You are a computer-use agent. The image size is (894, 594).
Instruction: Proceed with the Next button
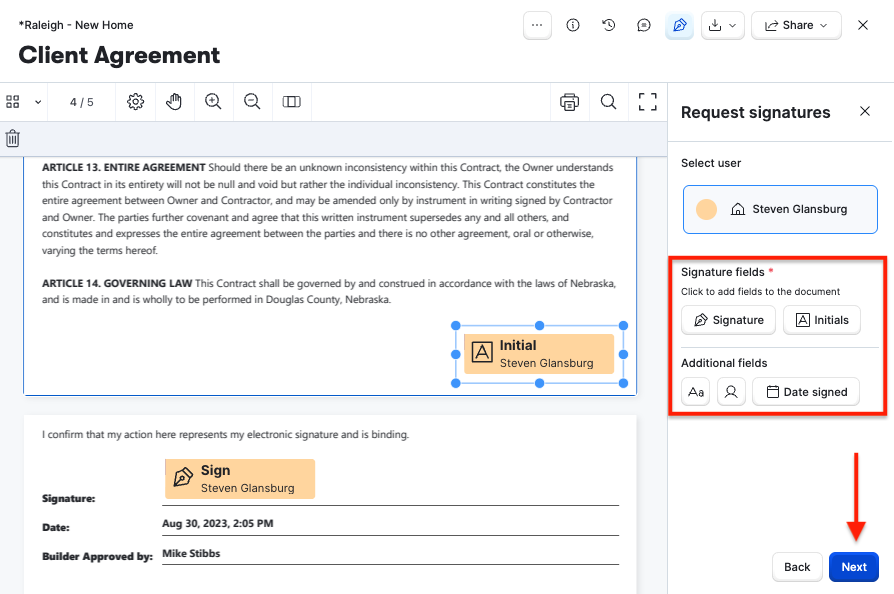pos(854,567)
